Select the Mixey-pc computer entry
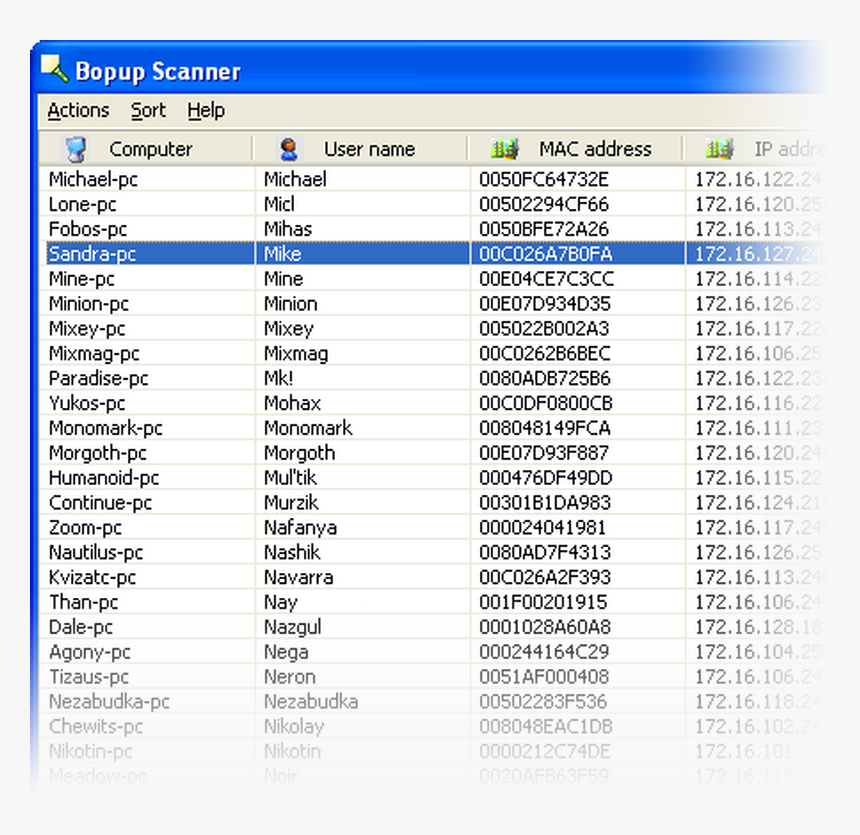The image size is (860, 835). pyautogui.click(x=87, y=329)
